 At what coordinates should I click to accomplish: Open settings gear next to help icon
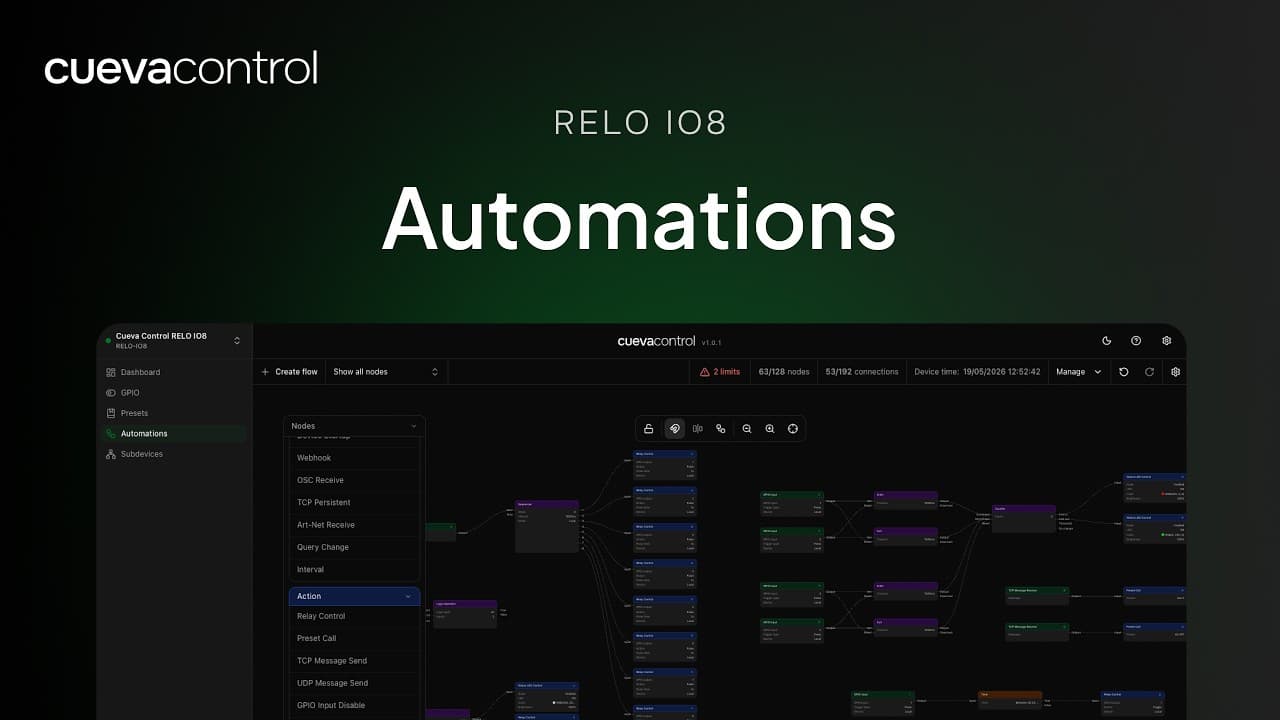pos(1166,341)
